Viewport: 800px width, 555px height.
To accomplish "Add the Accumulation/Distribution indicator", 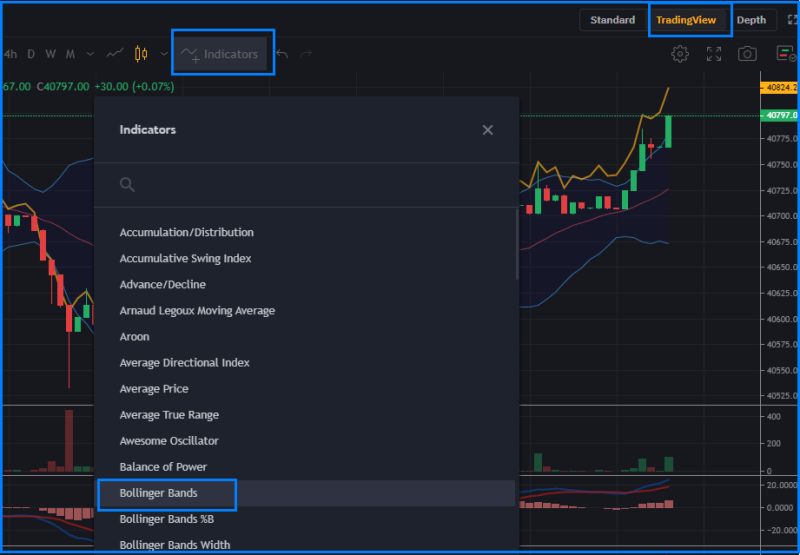I will 307,233.
